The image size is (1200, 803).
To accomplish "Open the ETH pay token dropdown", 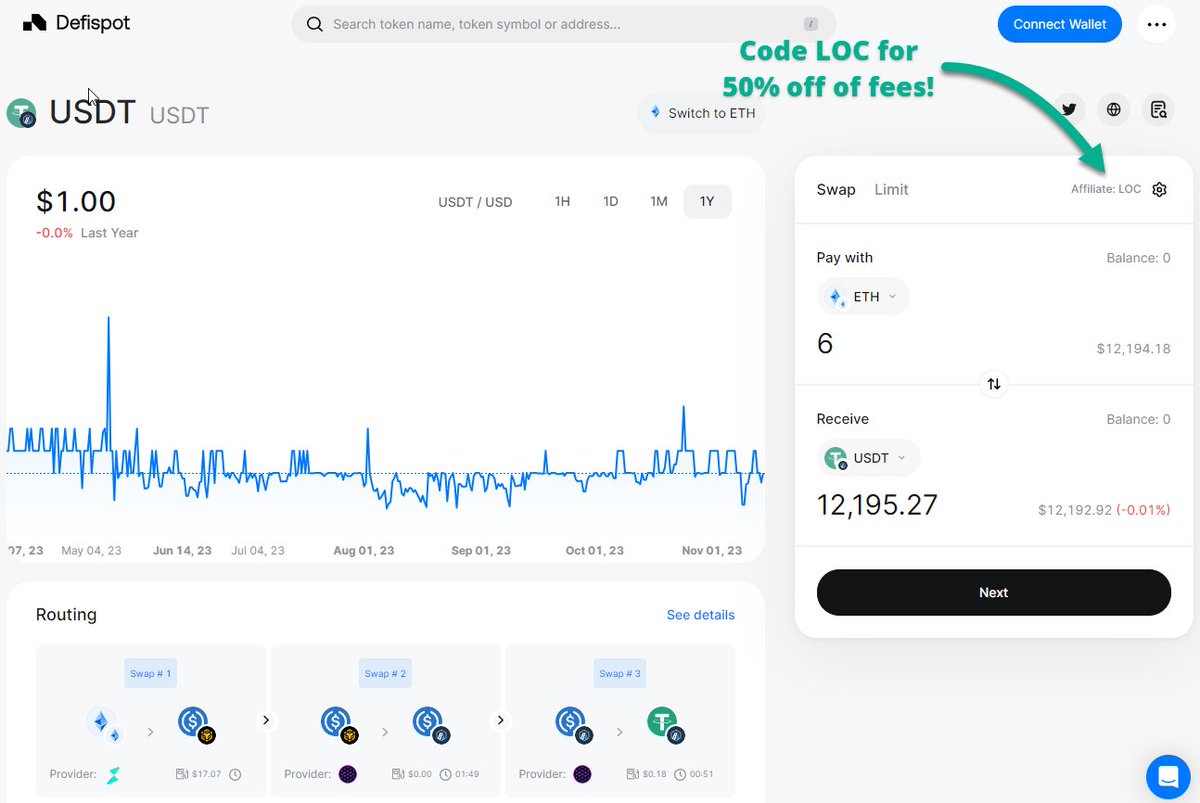I will pos(864,296).
